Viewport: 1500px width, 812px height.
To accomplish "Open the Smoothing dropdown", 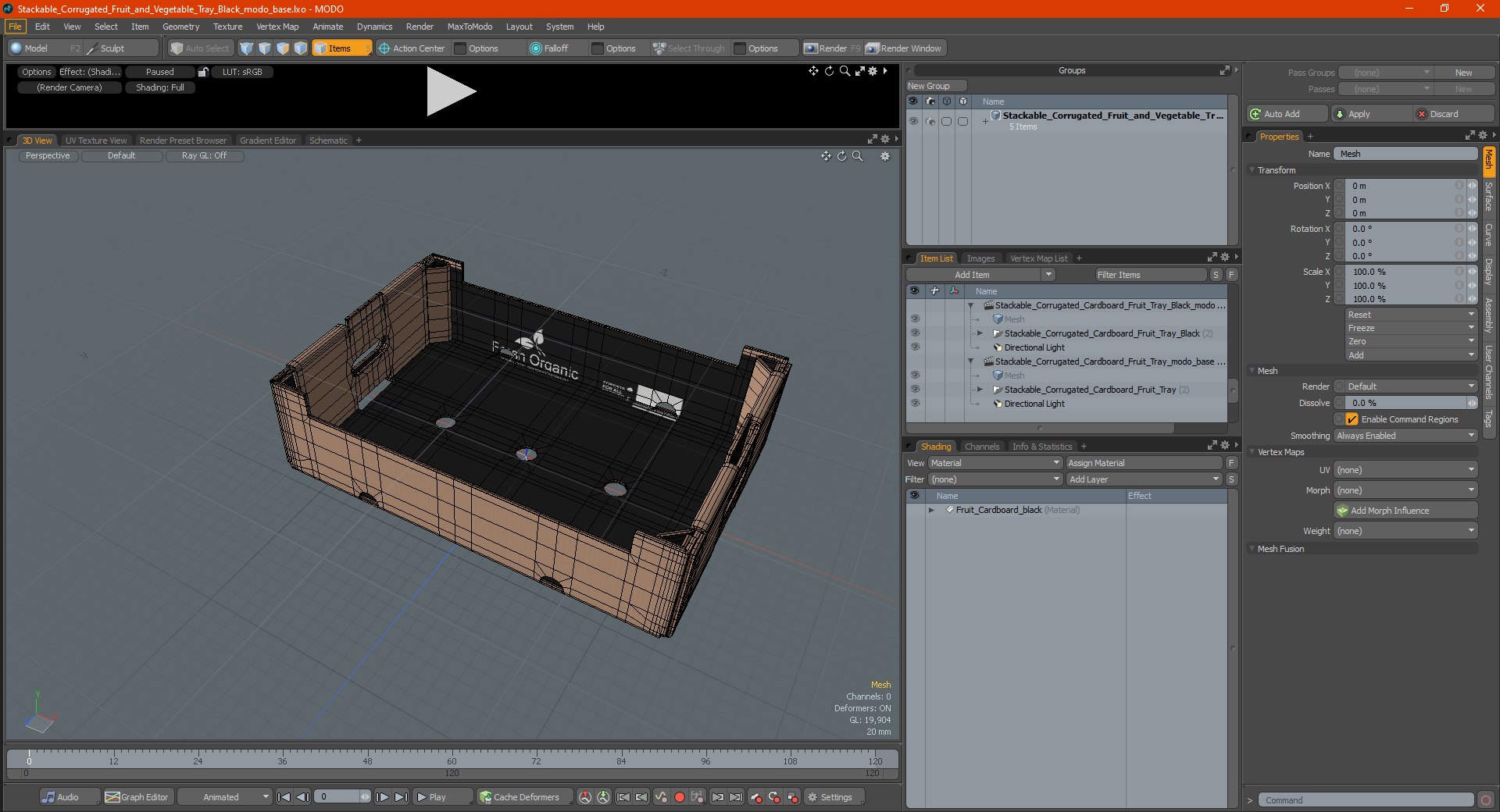I will point(1405,436).
